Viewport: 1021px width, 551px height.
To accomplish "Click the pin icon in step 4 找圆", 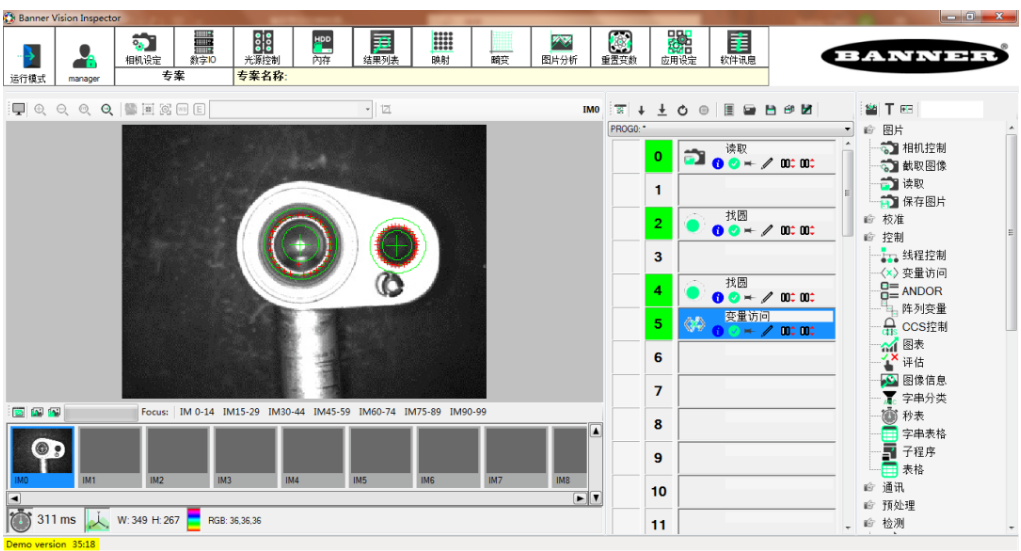I will pyautogui.click(x=749, y=298).
